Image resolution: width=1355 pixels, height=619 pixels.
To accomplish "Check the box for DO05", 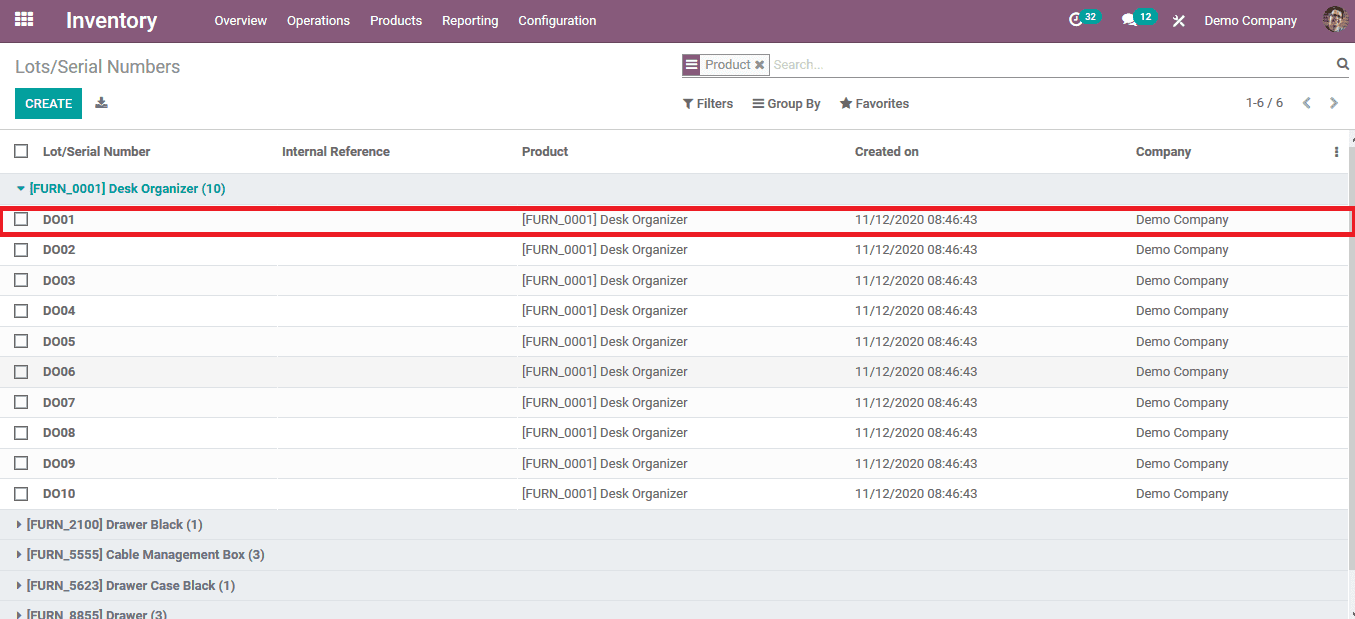I will coord(21,341).
